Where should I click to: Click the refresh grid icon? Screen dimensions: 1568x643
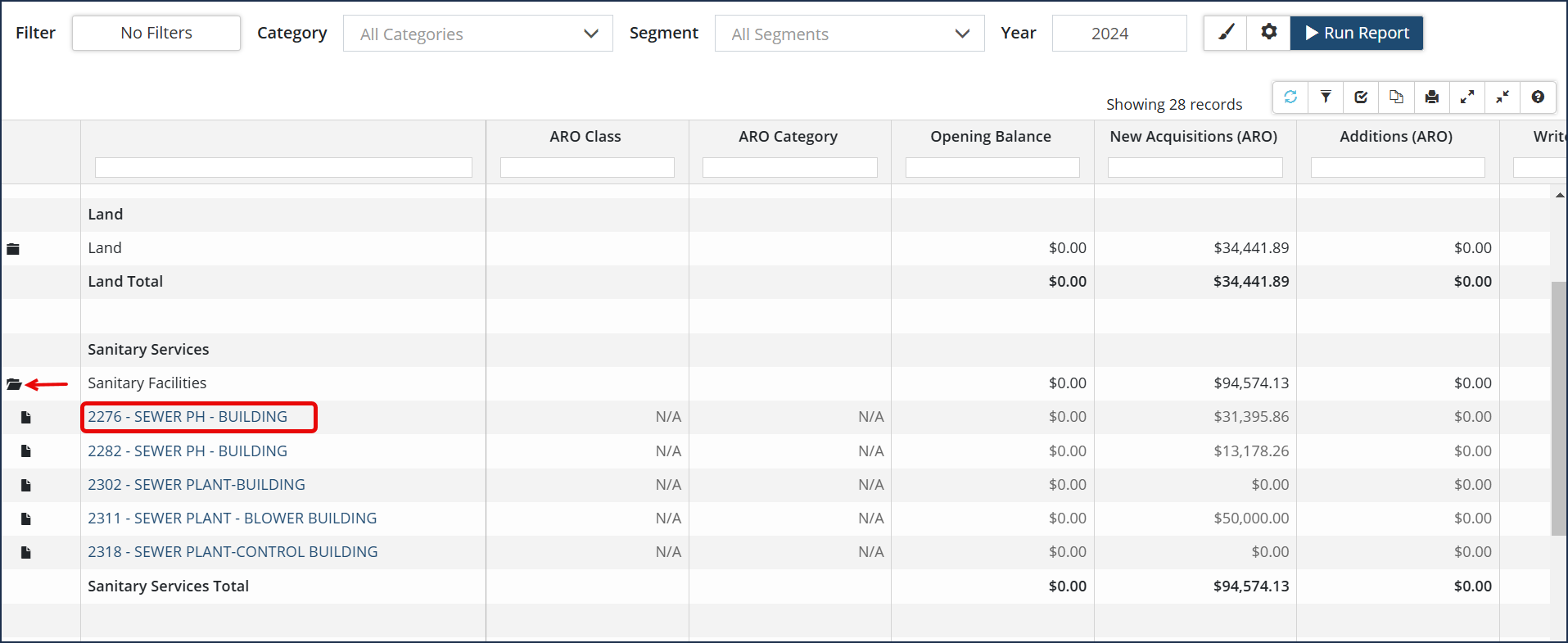point(1290,97)
